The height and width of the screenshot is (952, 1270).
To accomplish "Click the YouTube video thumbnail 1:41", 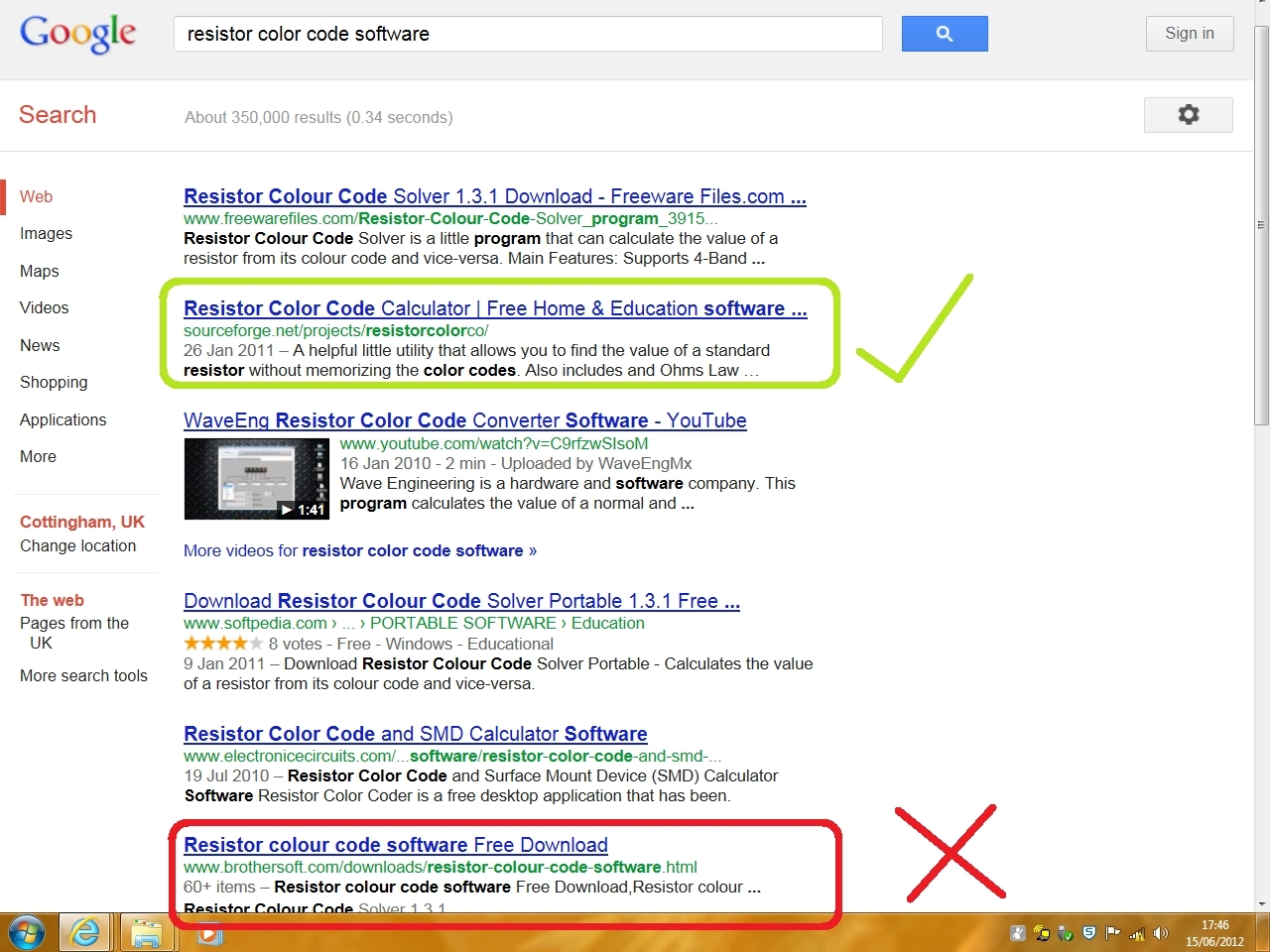I will pos(257,479).
